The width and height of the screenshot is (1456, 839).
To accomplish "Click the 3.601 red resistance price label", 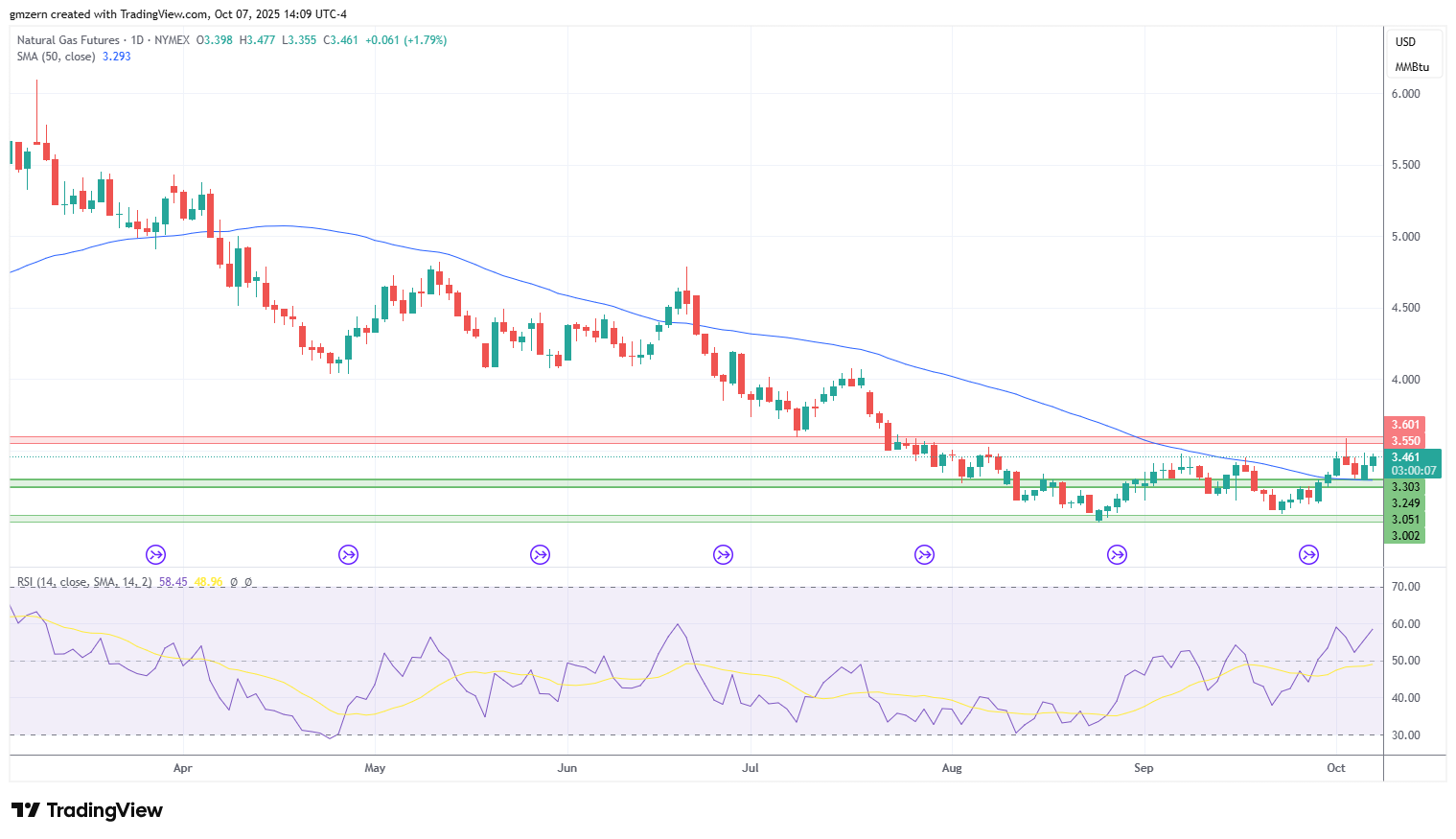I will pos(1405,425).
